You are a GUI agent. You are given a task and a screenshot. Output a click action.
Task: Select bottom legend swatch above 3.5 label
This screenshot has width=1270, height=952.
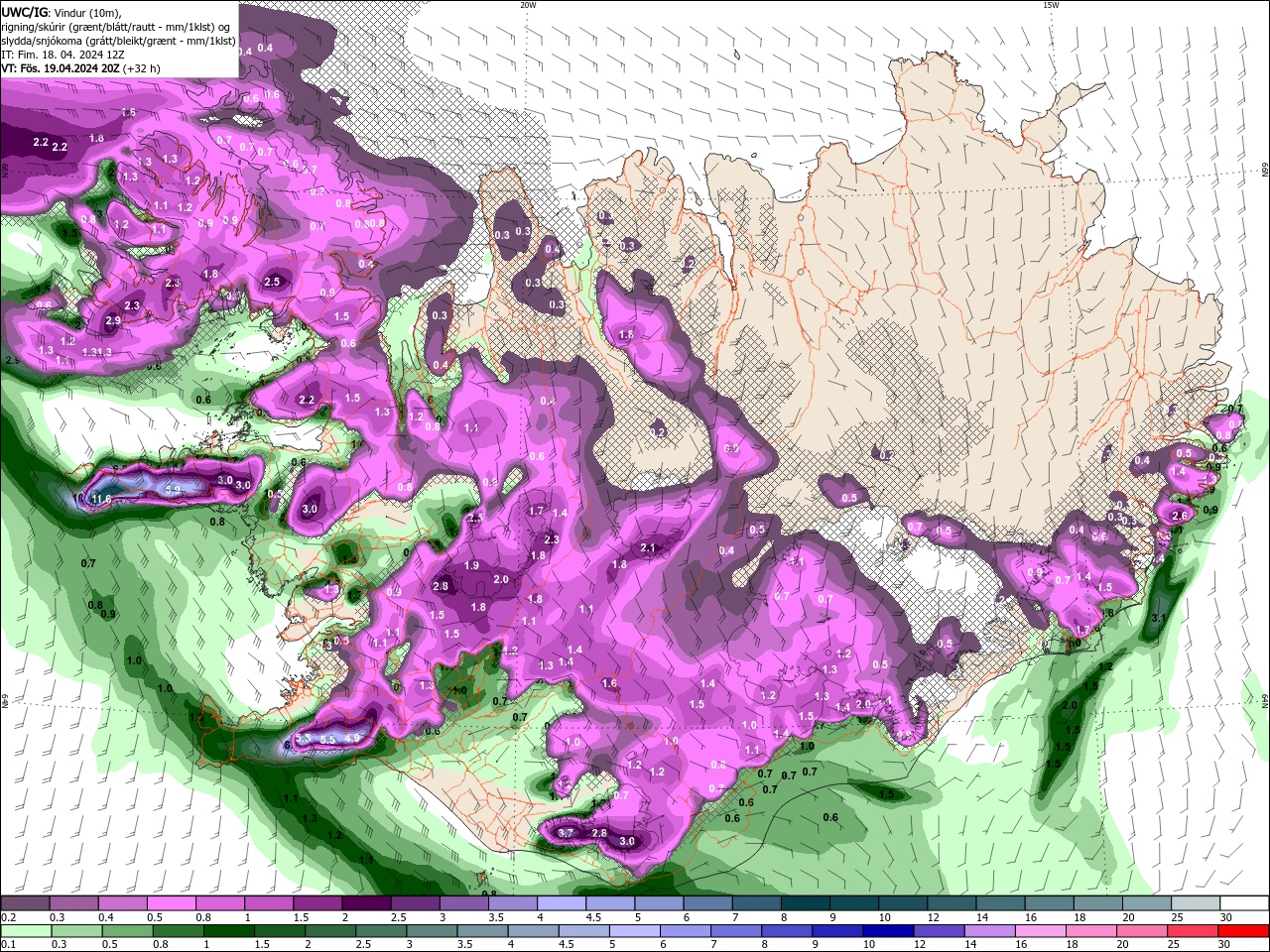[482, 931]
